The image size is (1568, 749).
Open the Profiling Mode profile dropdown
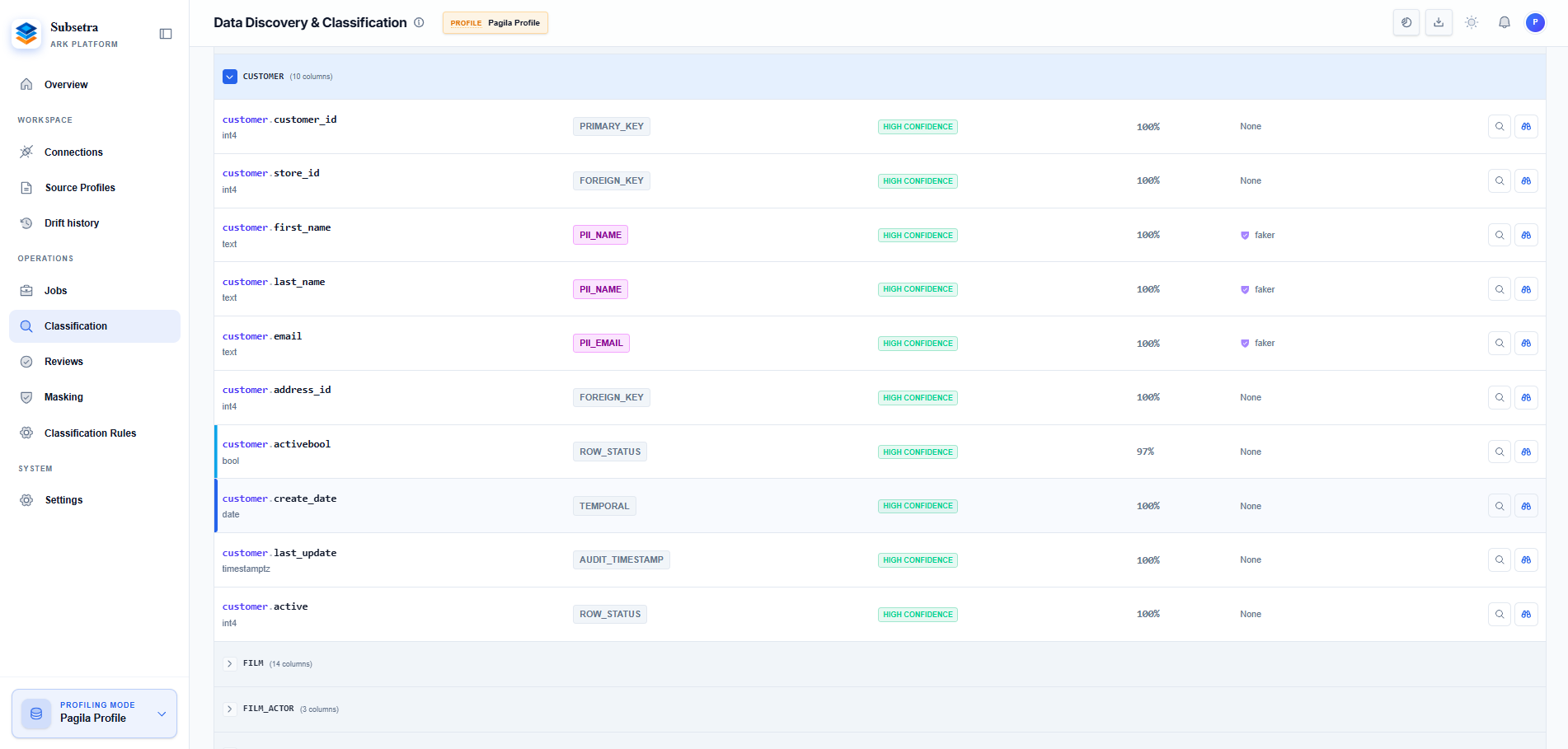click(94, 714)
